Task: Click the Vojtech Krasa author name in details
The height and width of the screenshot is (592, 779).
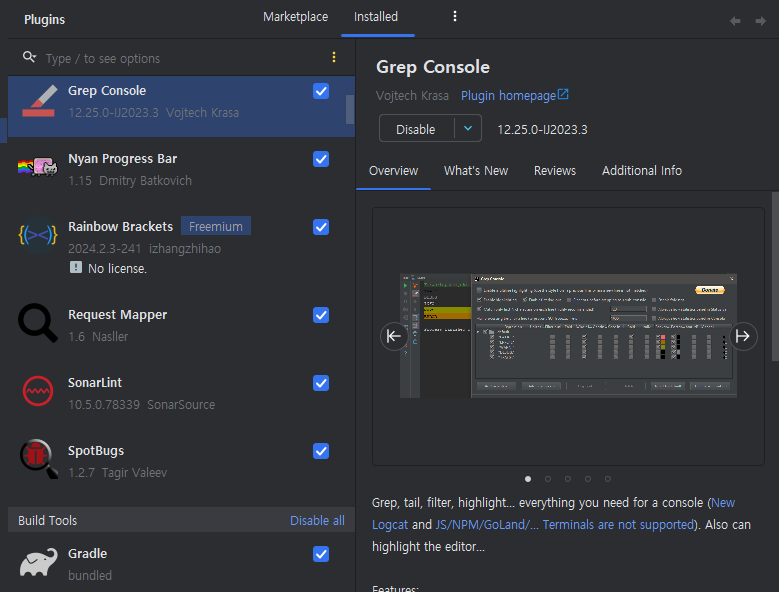Action: (412, 96)
